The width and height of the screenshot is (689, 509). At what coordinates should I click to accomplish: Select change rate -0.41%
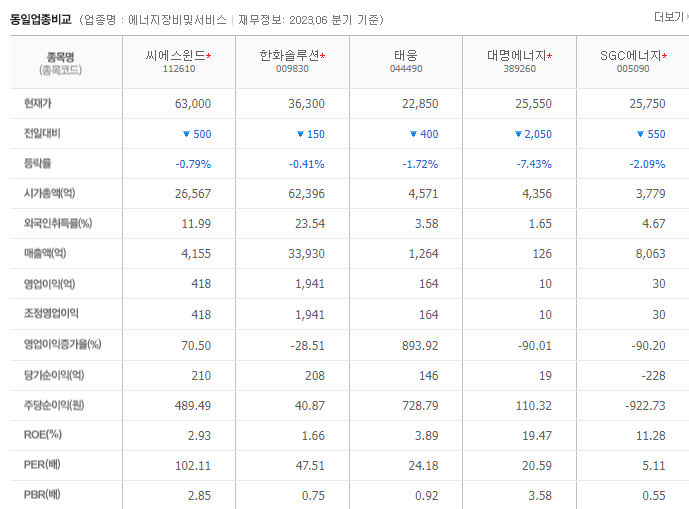[307, 164]
